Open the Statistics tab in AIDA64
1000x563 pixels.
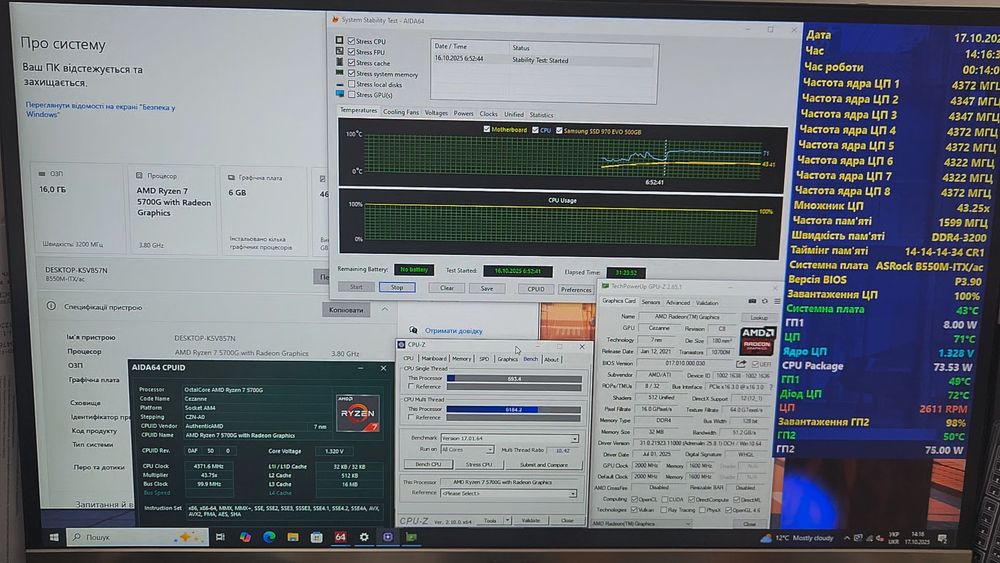541,115
